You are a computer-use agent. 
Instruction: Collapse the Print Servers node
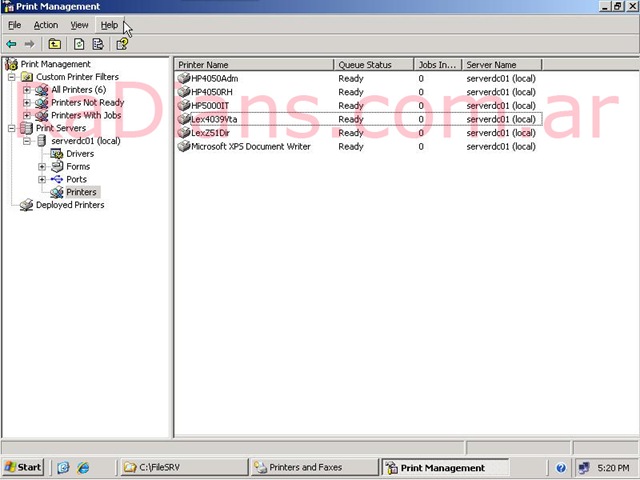pos(12,128)
